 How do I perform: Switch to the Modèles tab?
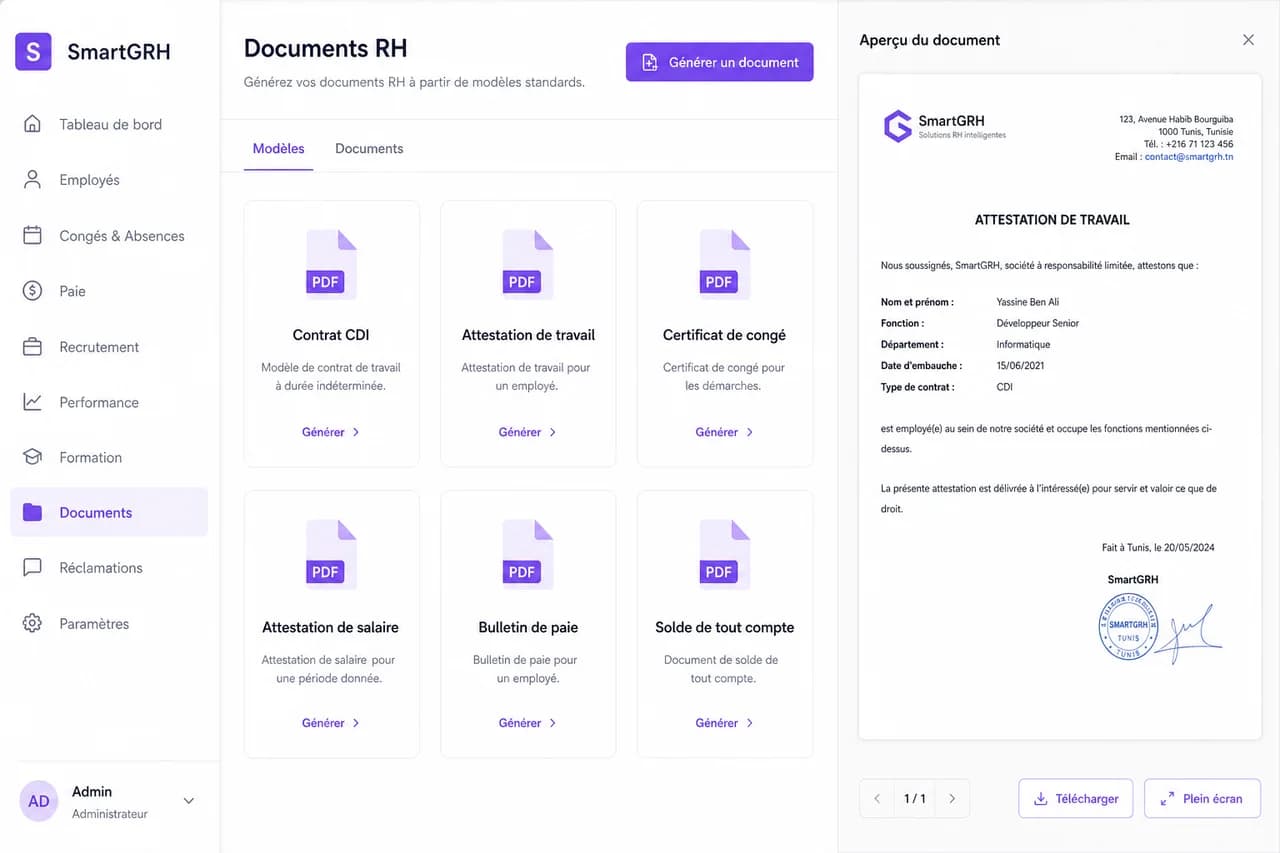point(278,148)
